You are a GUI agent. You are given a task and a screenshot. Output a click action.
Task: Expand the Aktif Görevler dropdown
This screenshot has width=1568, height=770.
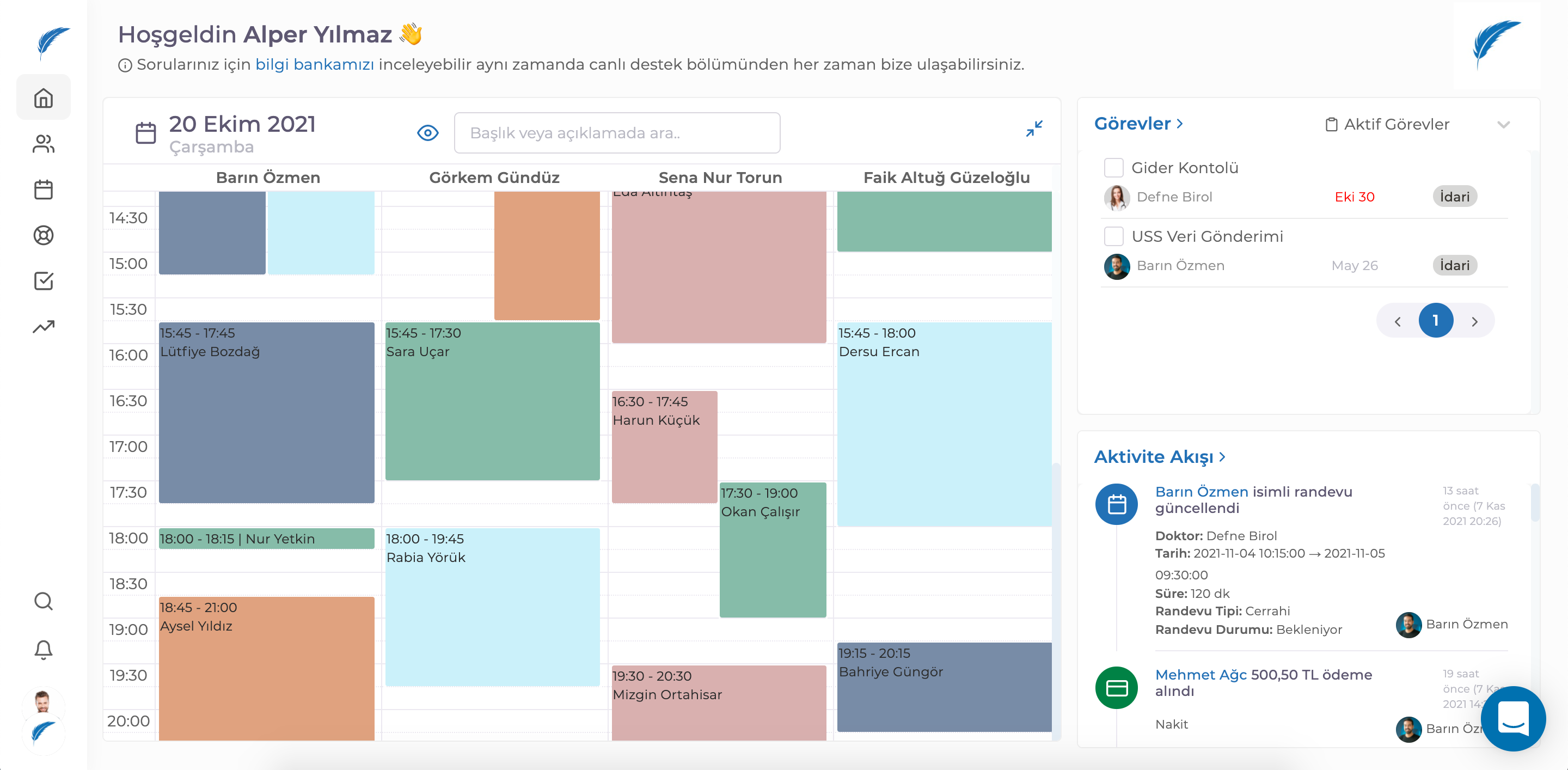1503,124
